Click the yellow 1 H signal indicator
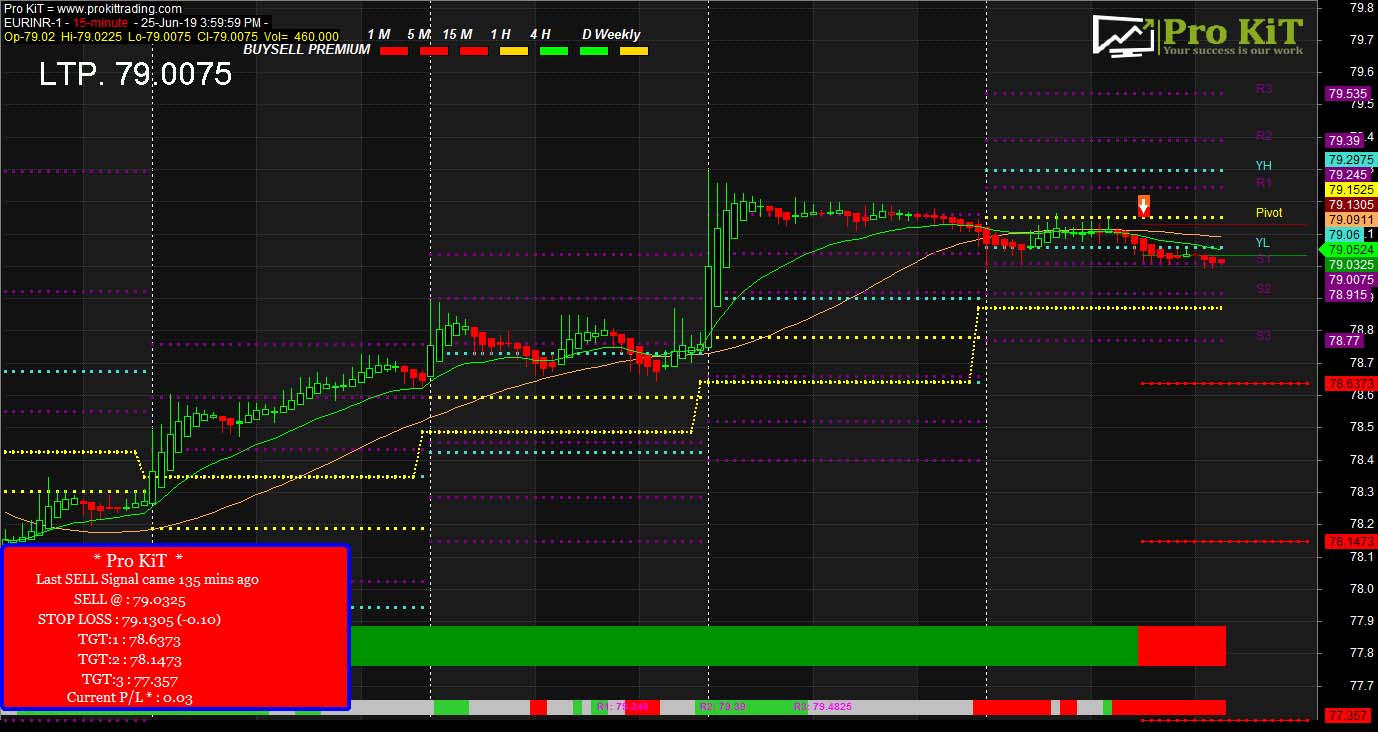1378x732 pixels. 513,49
